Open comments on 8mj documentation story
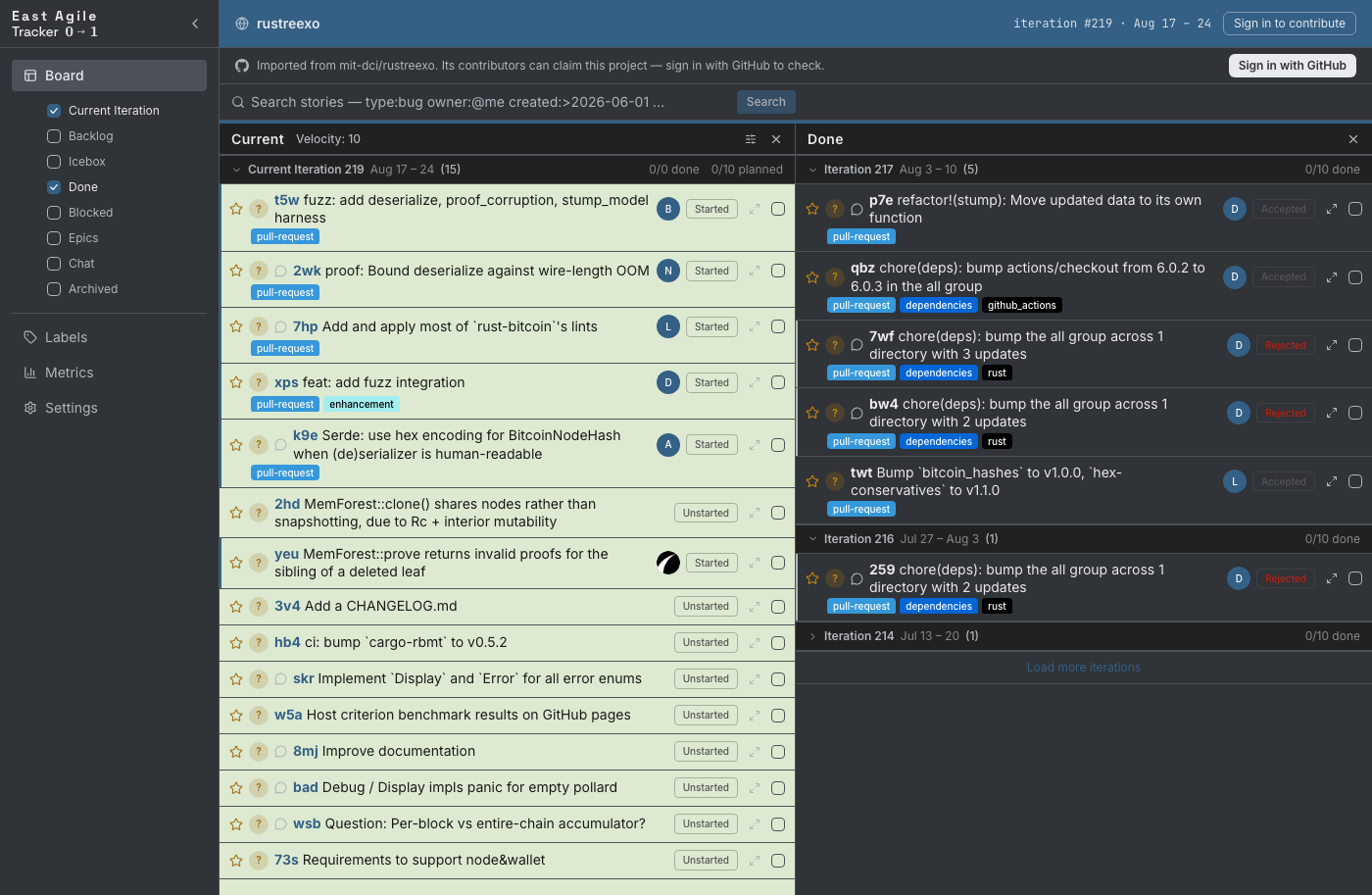Image resolution: width=1372 pixels, height=895 pixels. point(280,752)
